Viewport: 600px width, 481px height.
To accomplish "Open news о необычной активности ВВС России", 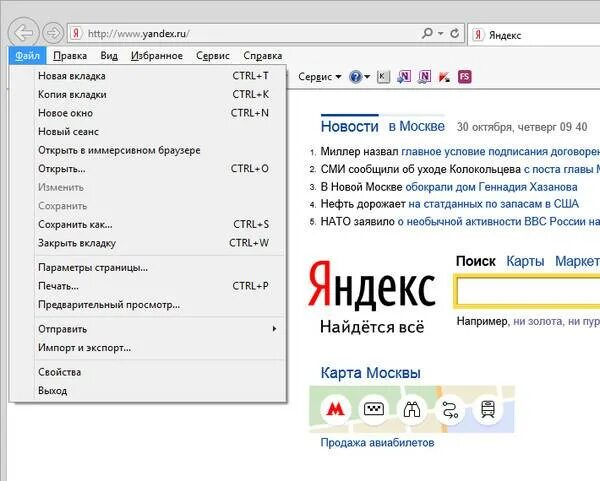I will [x=499, y=222].
